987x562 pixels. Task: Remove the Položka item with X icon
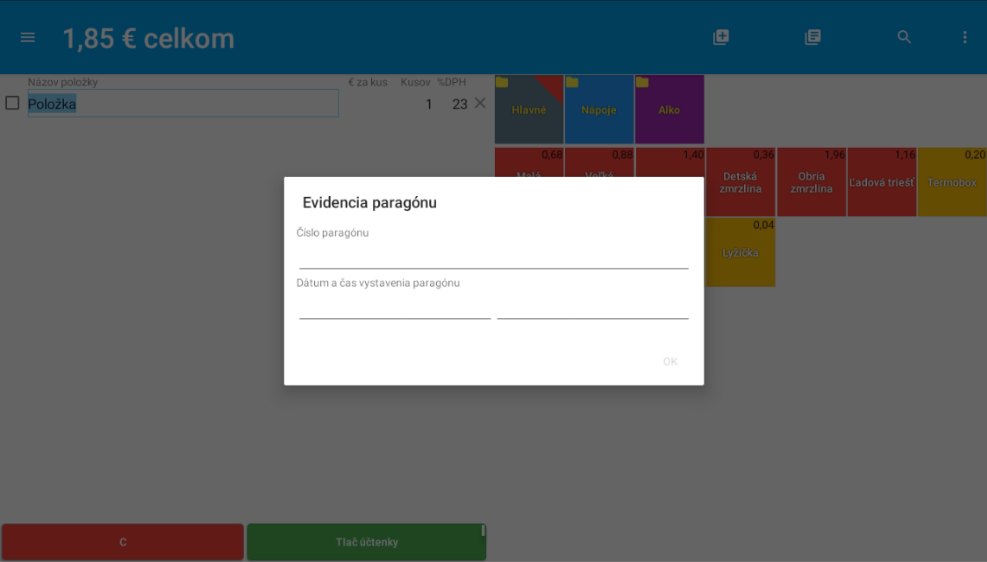[x=480, y=103]
